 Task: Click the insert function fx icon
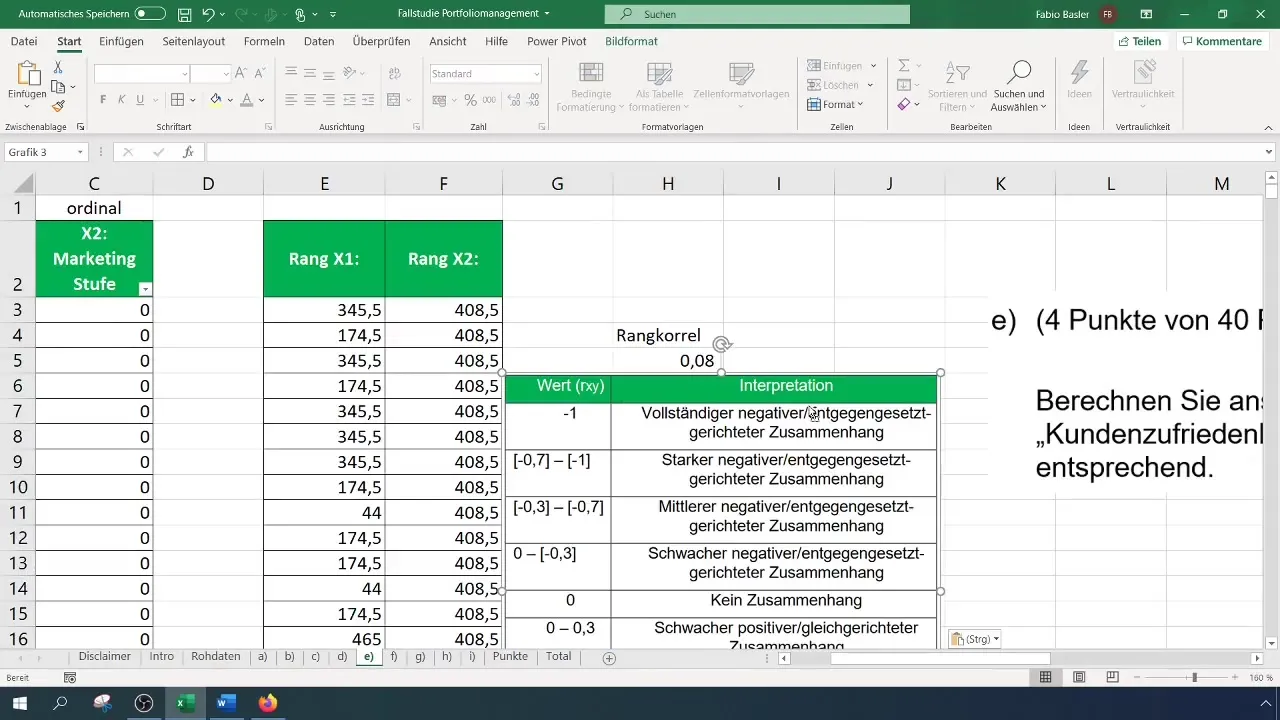(188, 152)
